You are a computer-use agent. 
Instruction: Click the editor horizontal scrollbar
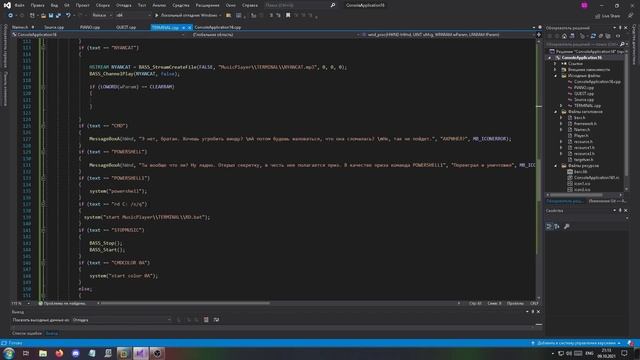coord(185,303)
